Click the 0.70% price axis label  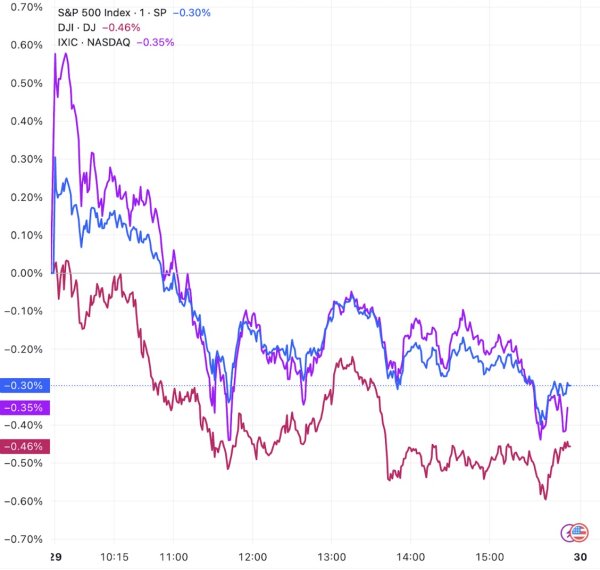pyautogui.click(x=26, y=7)
